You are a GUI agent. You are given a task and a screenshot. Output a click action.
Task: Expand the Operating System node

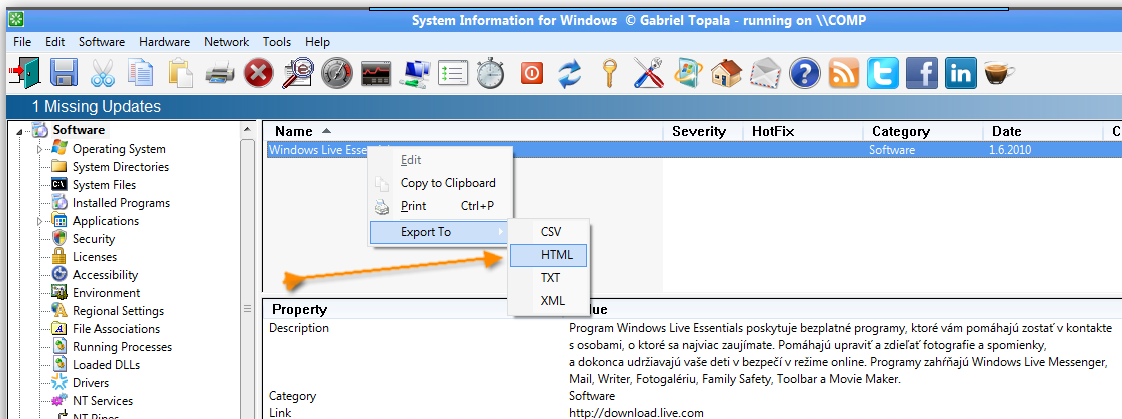click(x=40, y=149)
